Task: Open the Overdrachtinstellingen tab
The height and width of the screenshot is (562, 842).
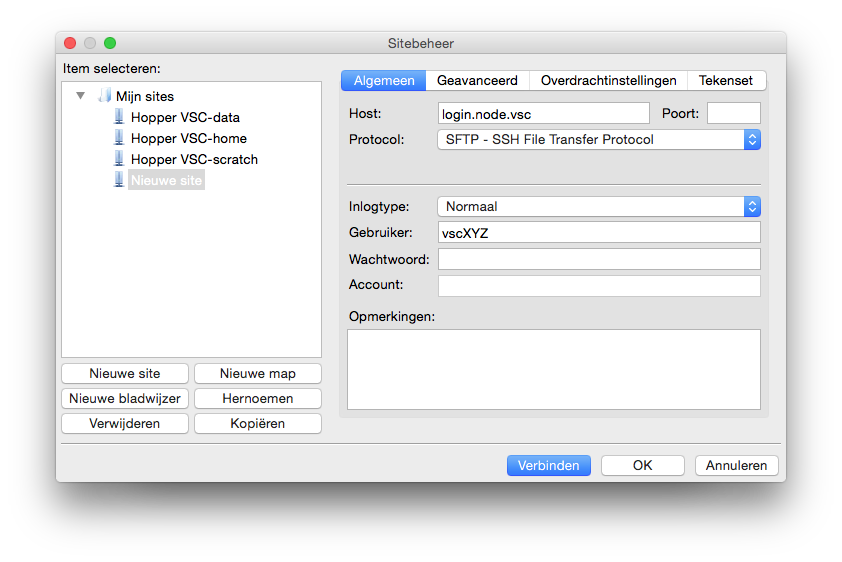Action: 608,81
